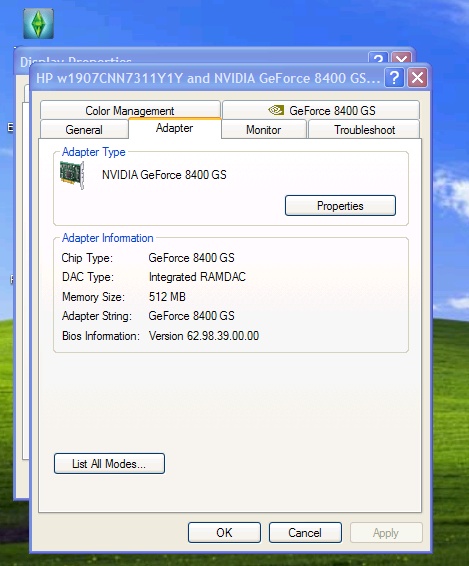
Task: Click the dialog title bar text
Action: (208, 78)
